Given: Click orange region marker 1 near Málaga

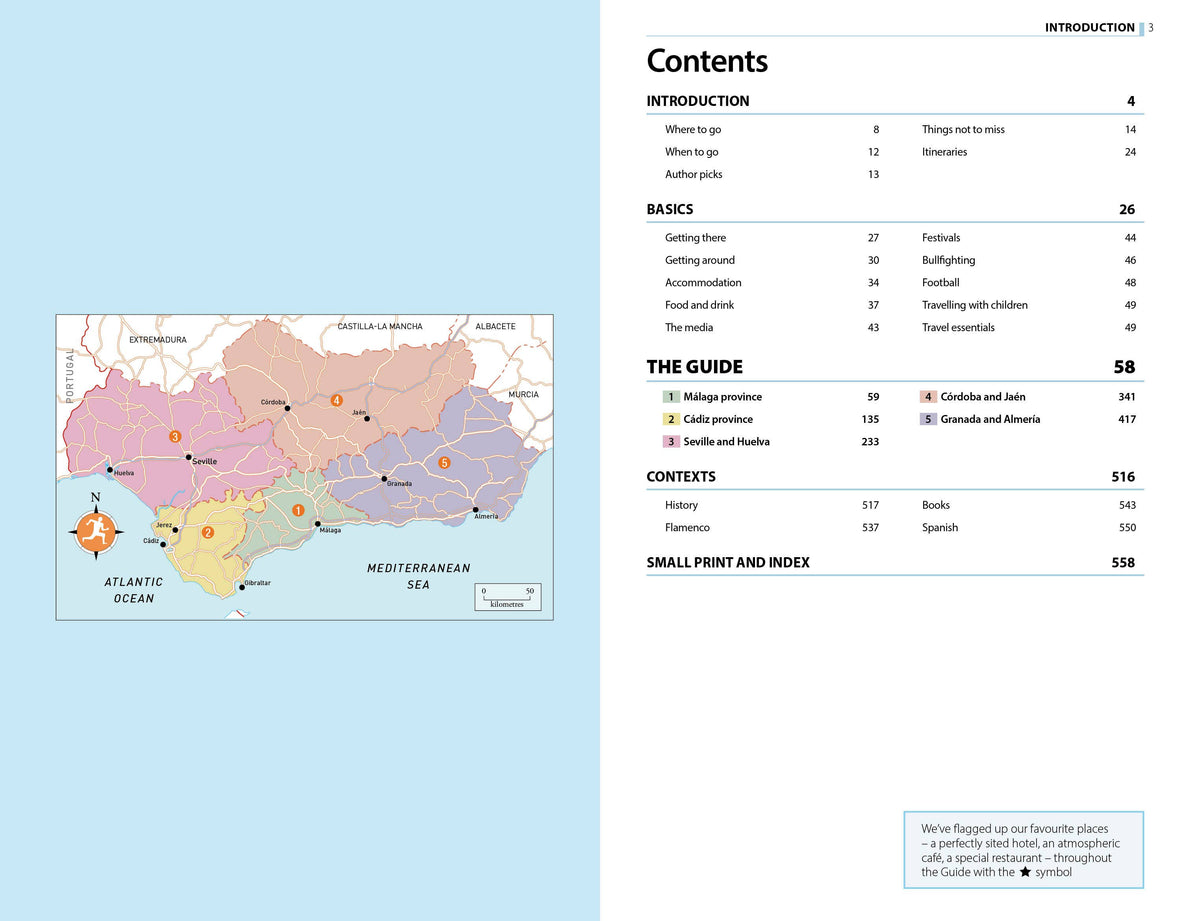Looking at the screenshot, I should 298,511.
